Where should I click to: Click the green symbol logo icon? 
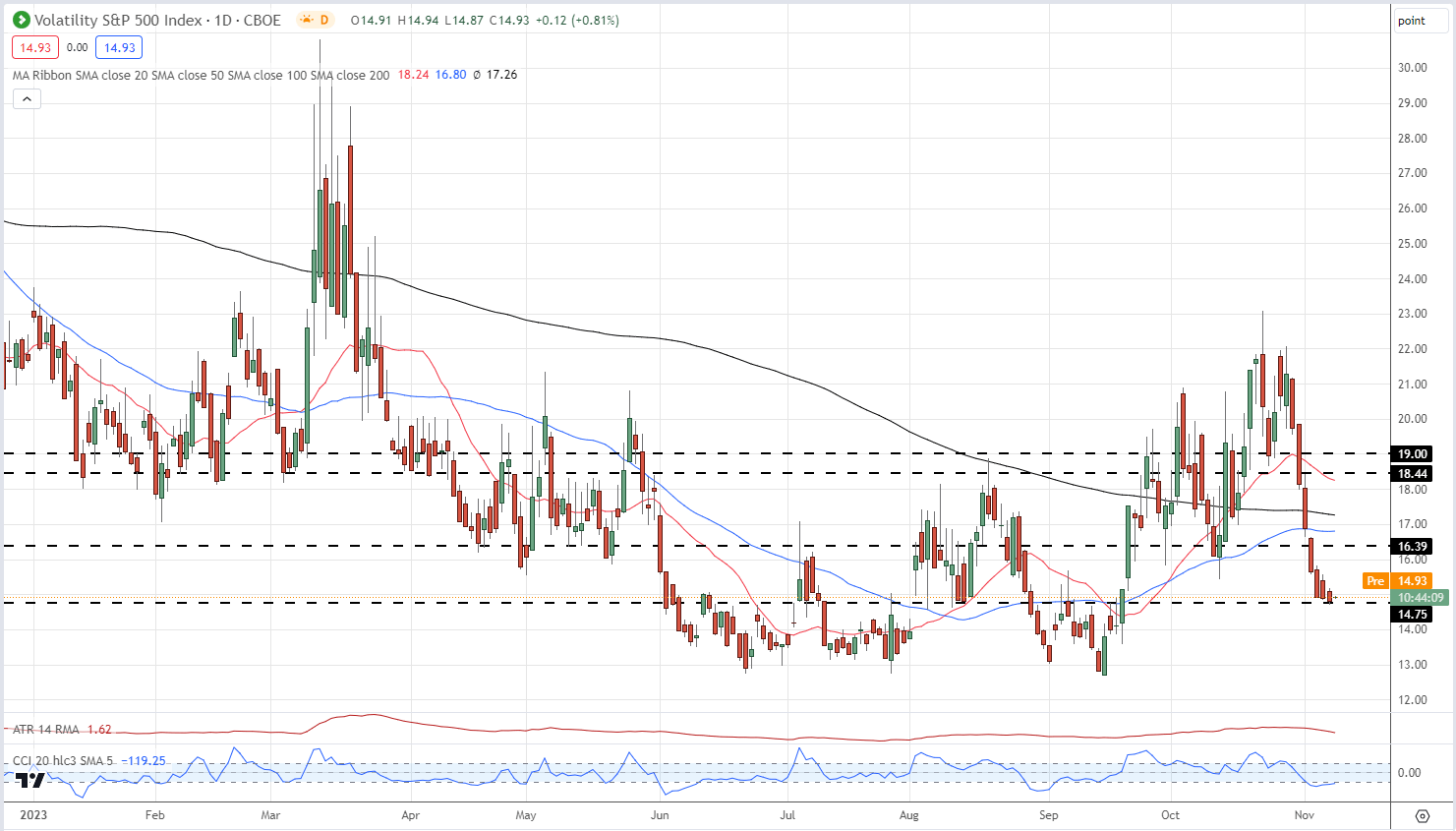click(x=21, y=20)
